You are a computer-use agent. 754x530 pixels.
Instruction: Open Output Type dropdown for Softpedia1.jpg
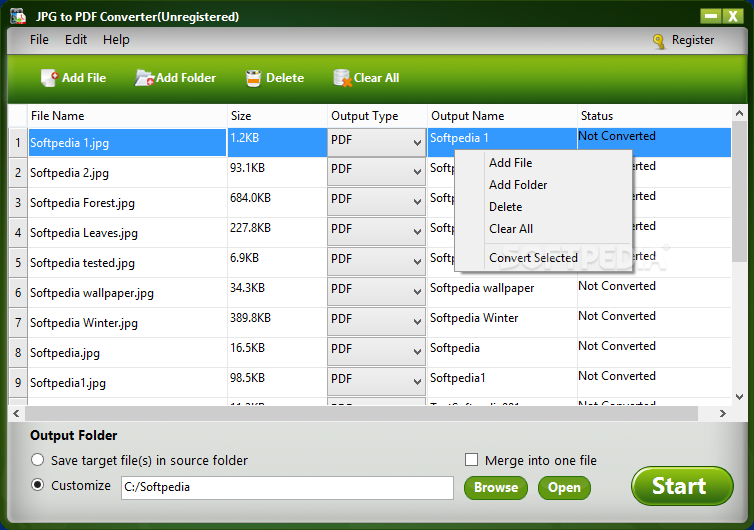click(x=376, y=381)
